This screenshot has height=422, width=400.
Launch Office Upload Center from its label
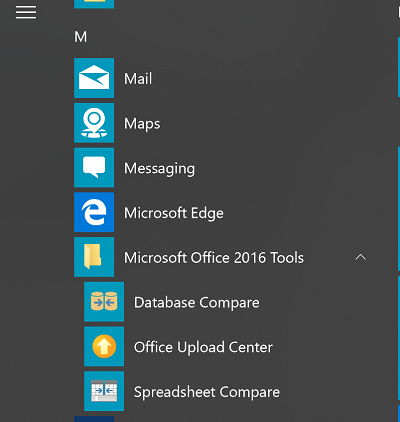coord(203,347)
